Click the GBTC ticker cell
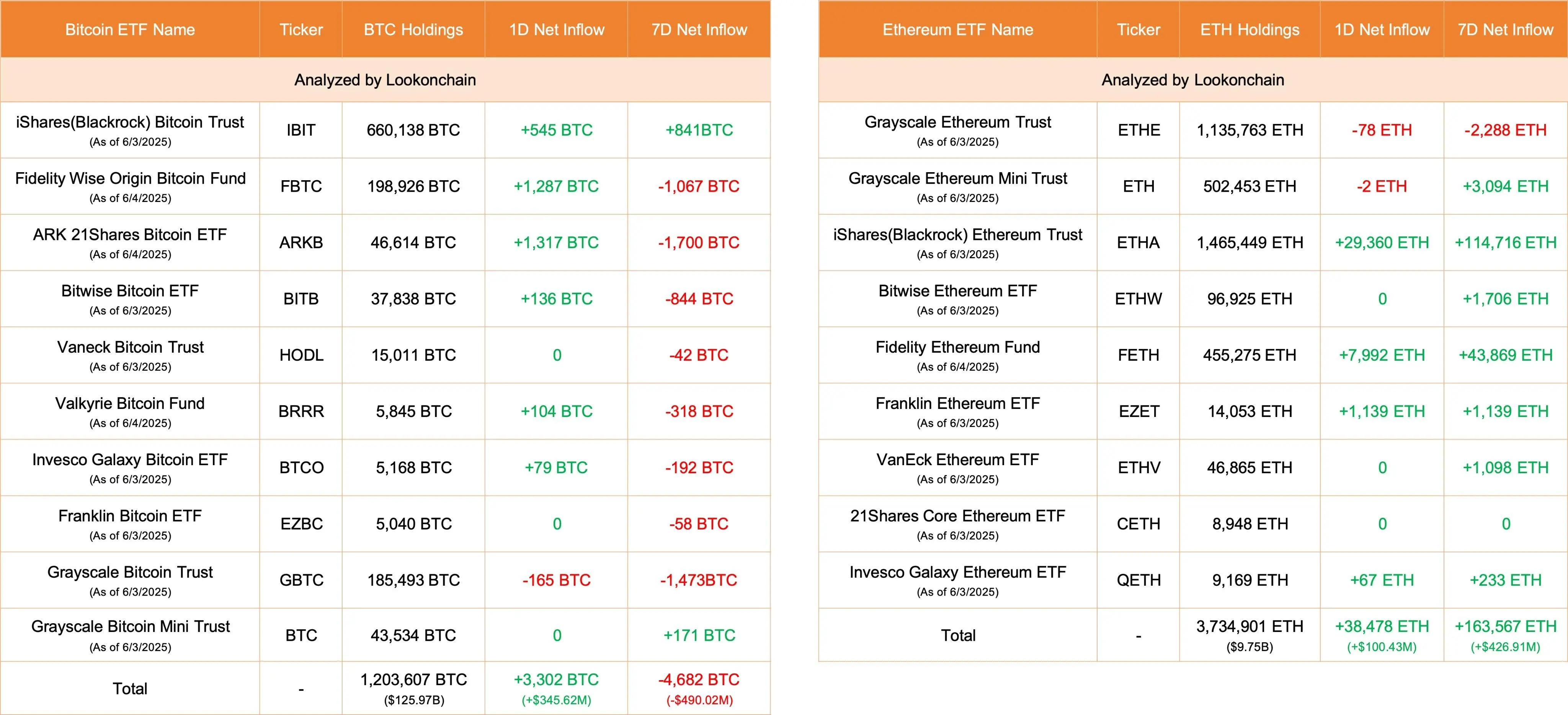 (301, 580)
